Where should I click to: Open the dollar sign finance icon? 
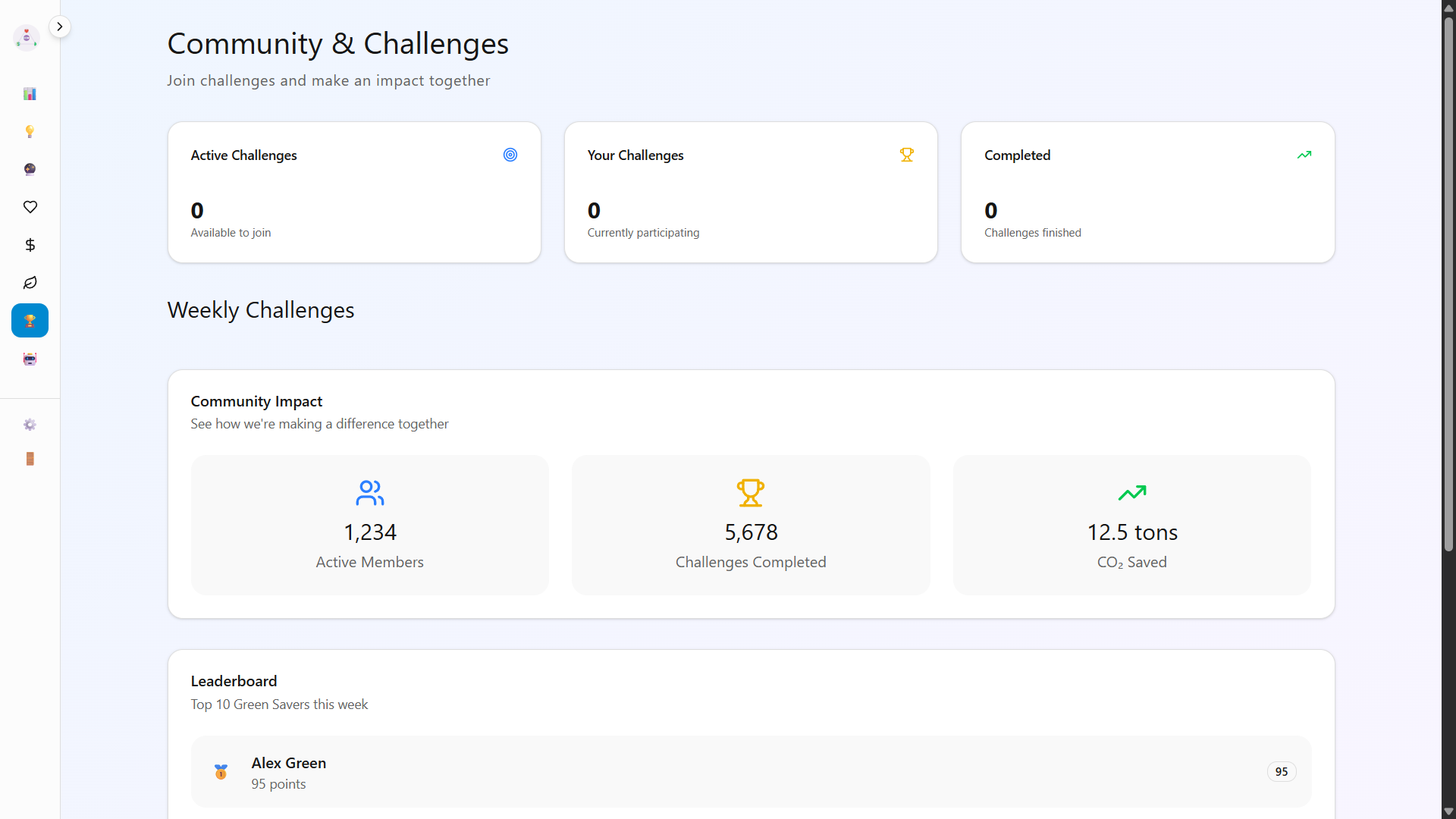click(x=30, y=245)
